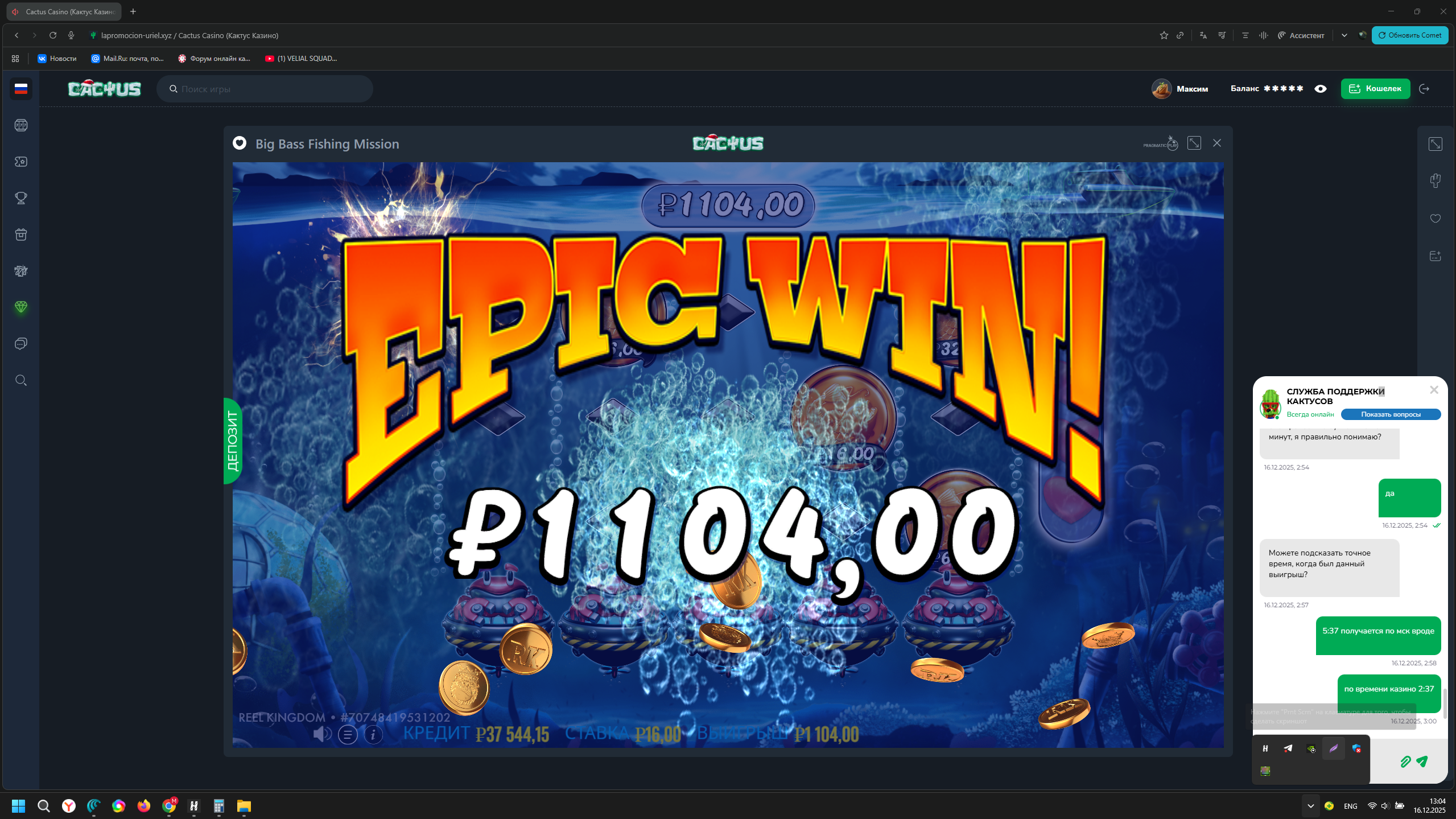Click Показать вопросы in support chat
Viewport: 1456px width, 819px height.
pos(1391,414)
